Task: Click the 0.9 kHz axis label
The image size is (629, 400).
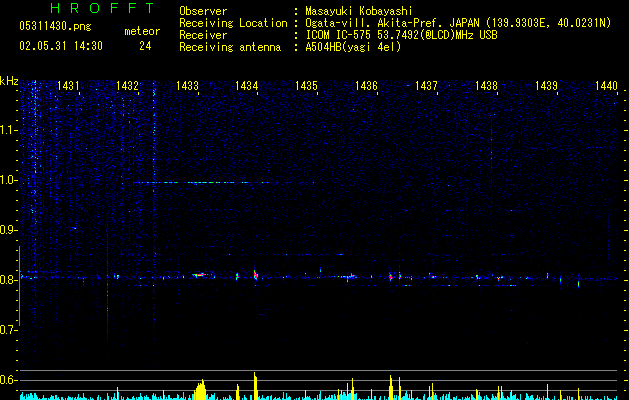Action: tap(8, 230)
